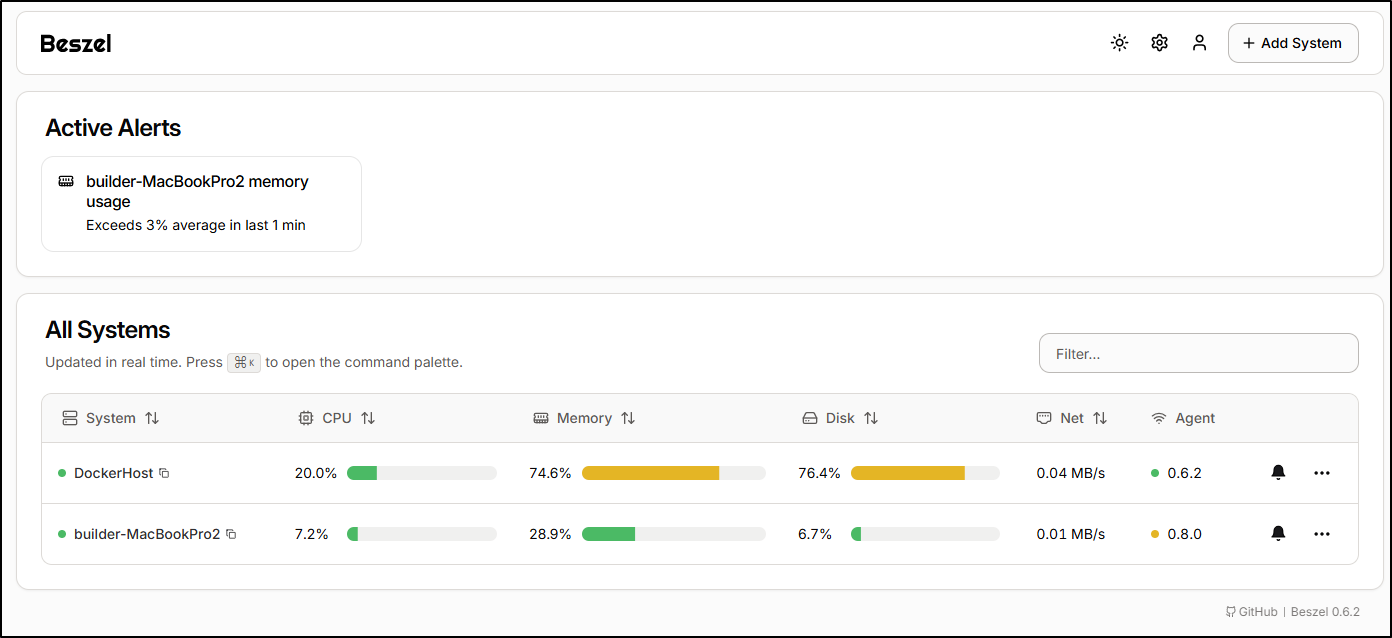The width and height of the screenshot is (1392, 638).
Task: Focus the Filter input field
Action: click(x=1199, y=353)
